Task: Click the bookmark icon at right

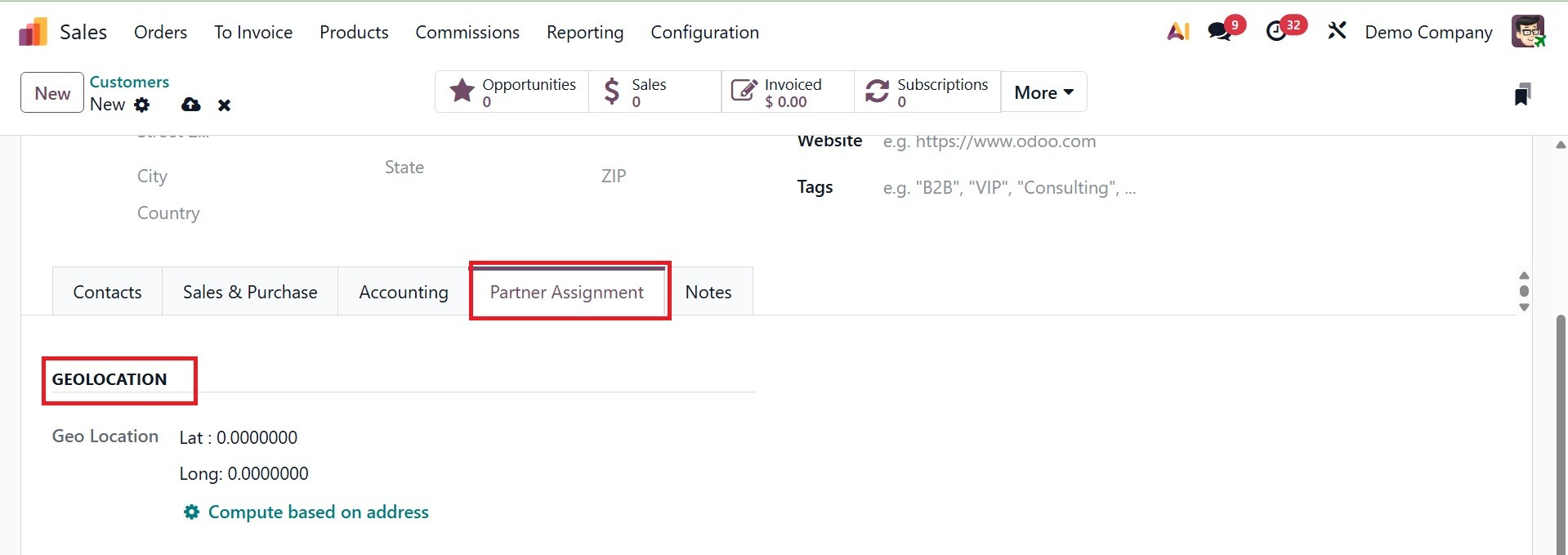Action: pyautogui.click(x=1522, y=94)
